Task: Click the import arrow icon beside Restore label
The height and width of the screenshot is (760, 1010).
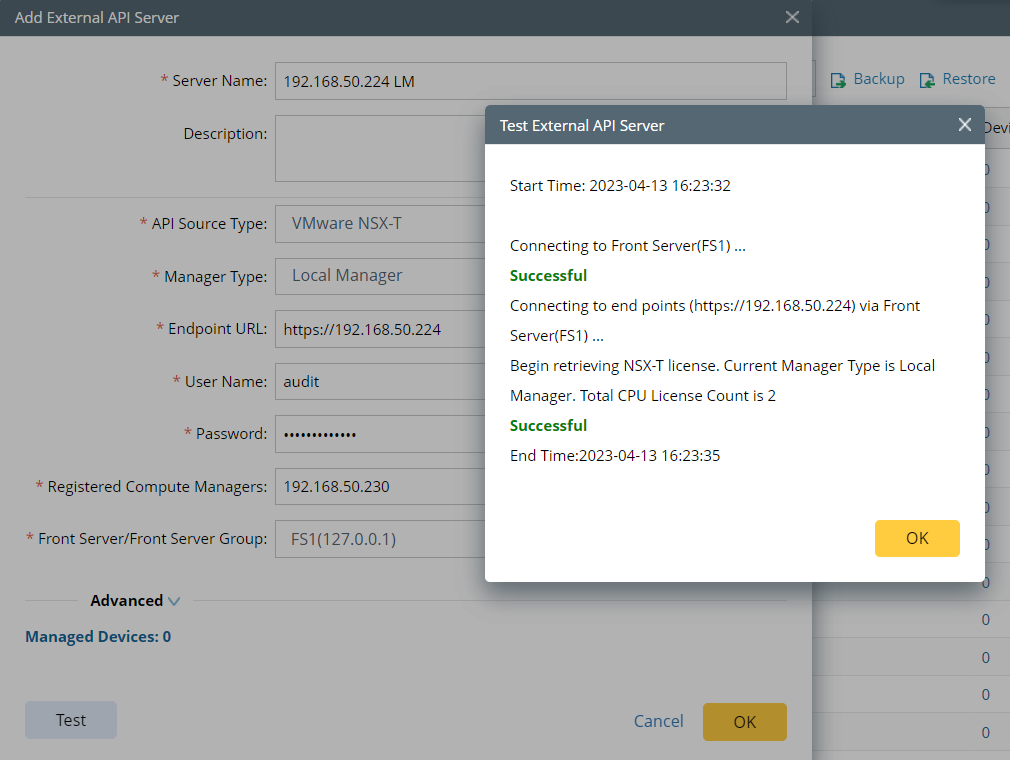Action: coord(931,78)
